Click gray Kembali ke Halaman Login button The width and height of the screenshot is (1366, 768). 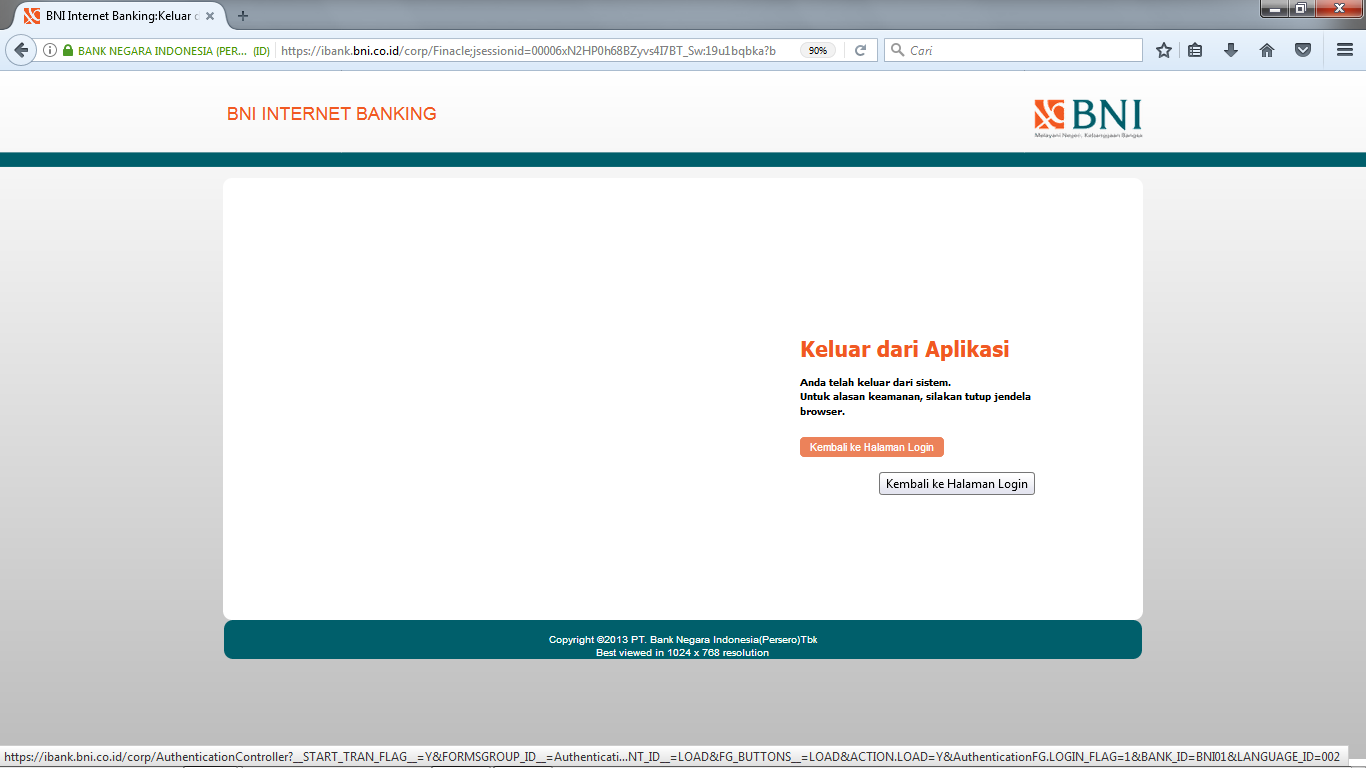tap(957, 484)
